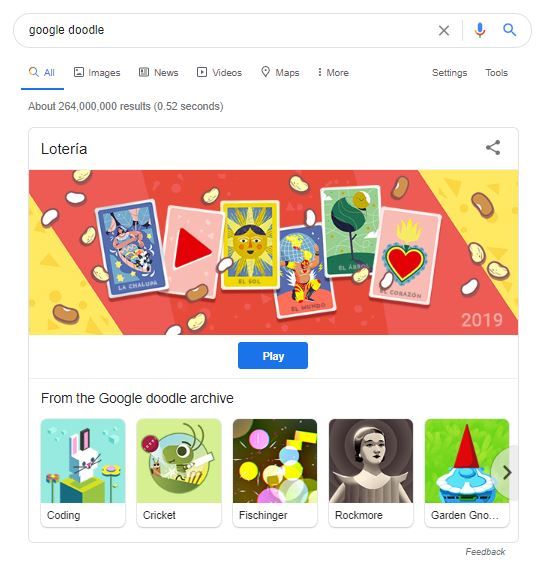Viewport: 551px width, 567px height.
Task: Open the Settings menu
Action: point(449,73)
